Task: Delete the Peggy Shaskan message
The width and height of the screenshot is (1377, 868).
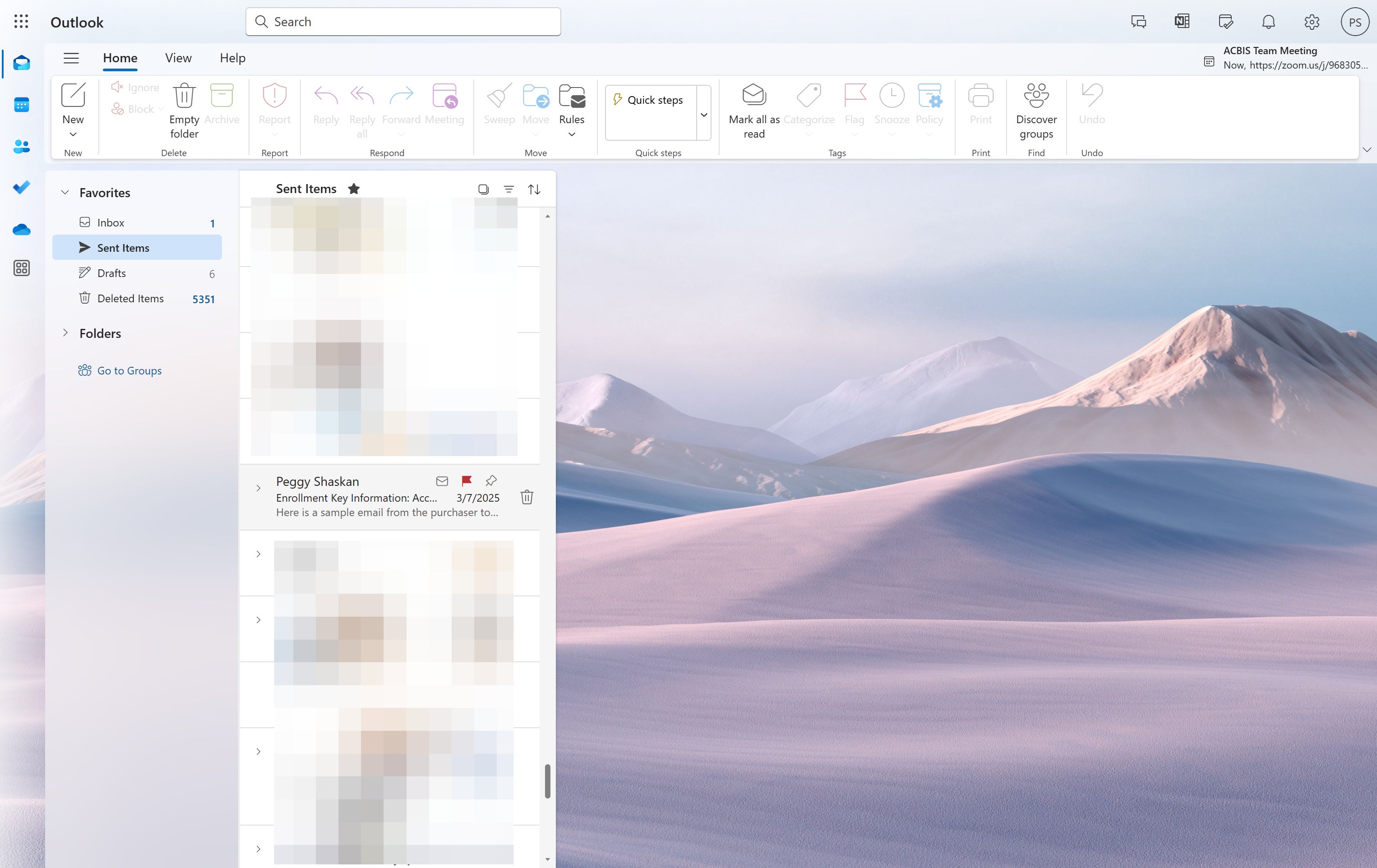Action: click(527, 497)
